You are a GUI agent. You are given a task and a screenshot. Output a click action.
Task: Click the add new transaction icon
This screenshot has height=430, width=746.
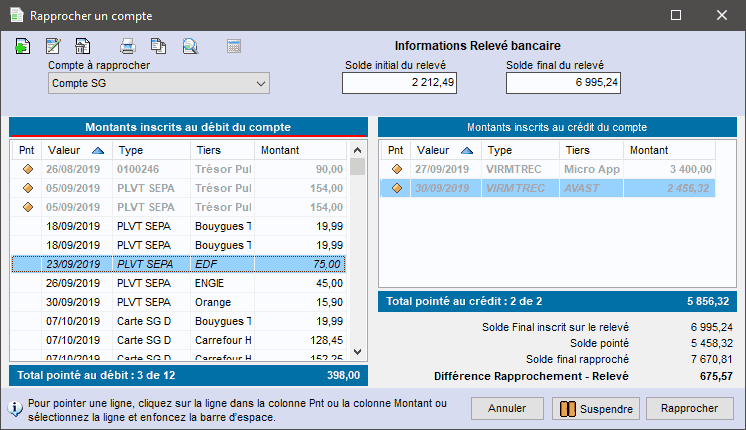pyautogui.click(x=23, y=46)
